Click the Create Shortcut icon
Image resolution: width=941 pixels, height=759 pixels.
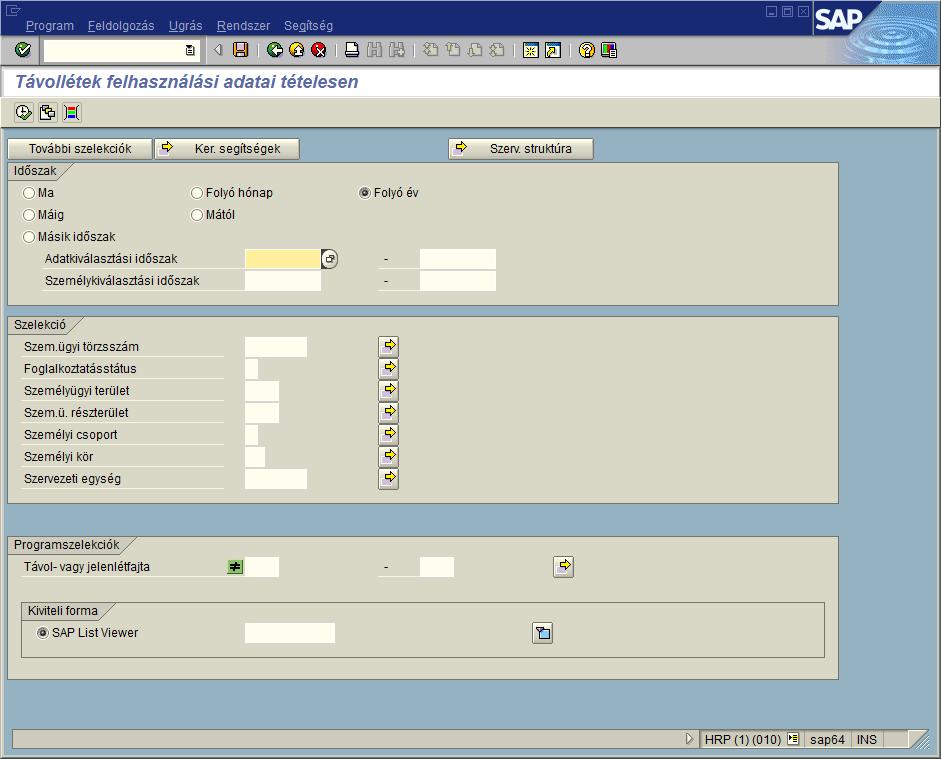(x=553, y=50)
